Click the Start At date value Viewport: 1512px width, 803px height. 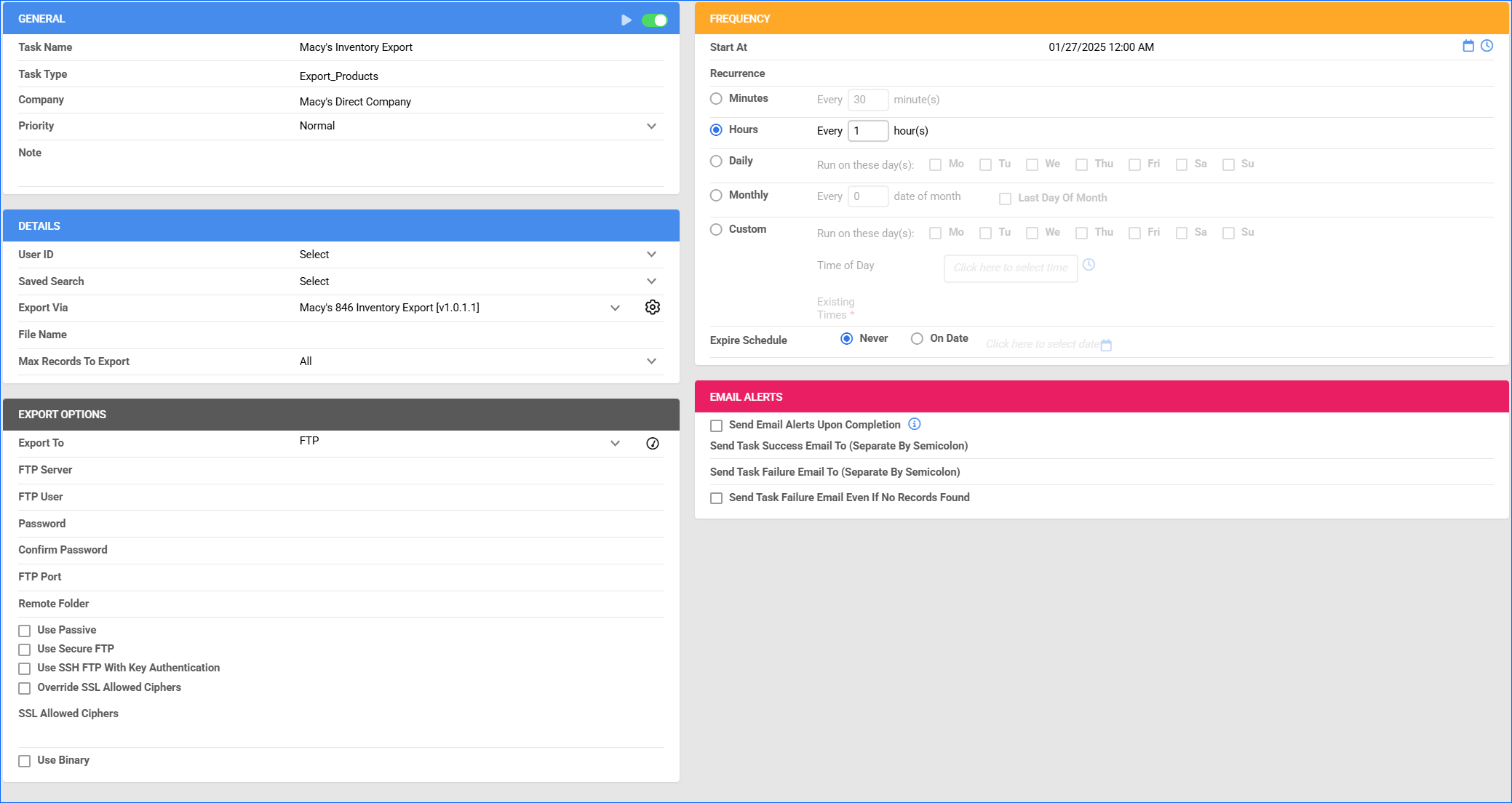point(1101,47)
